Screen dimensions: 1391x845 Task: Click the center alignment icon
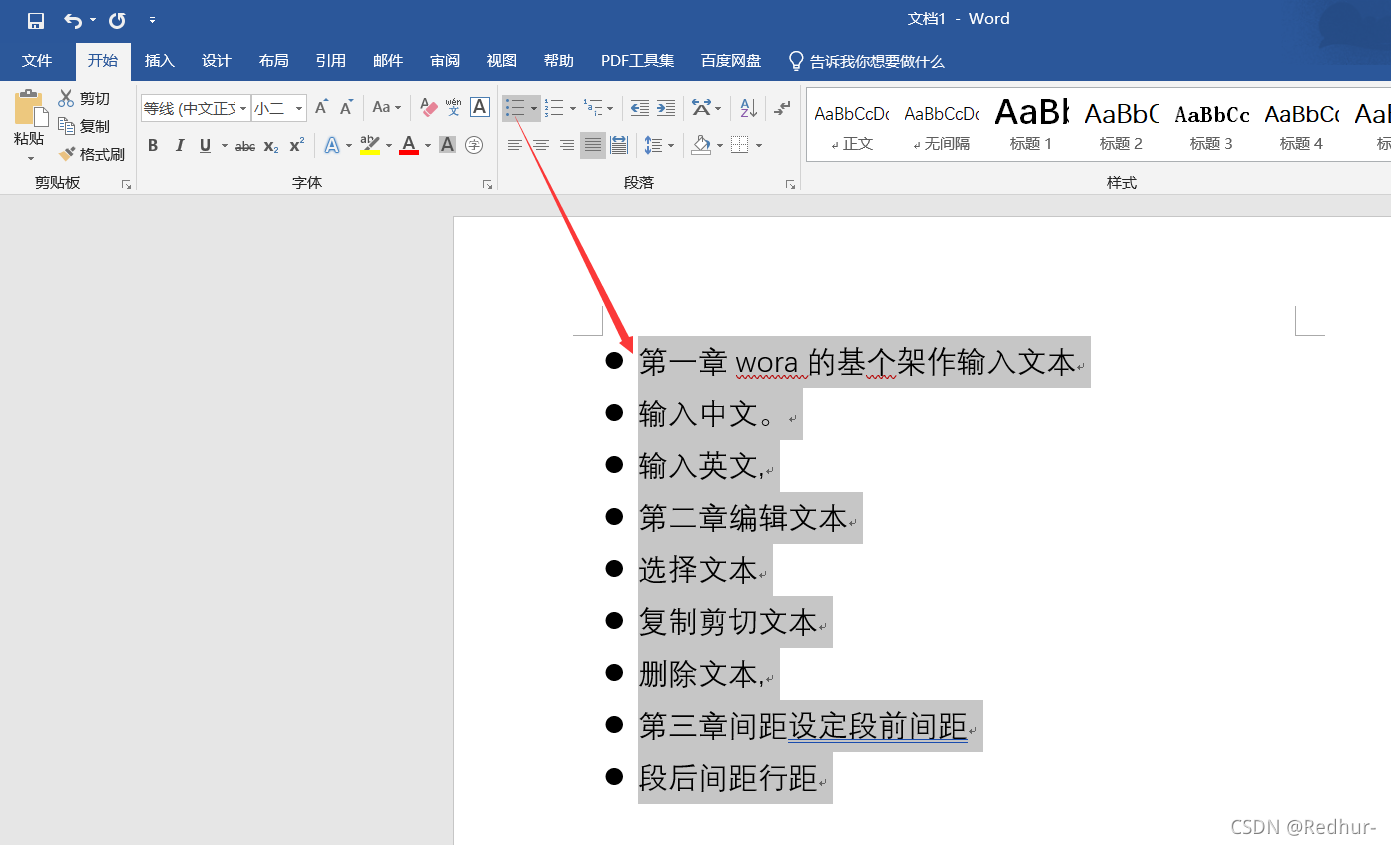[539, 145]
